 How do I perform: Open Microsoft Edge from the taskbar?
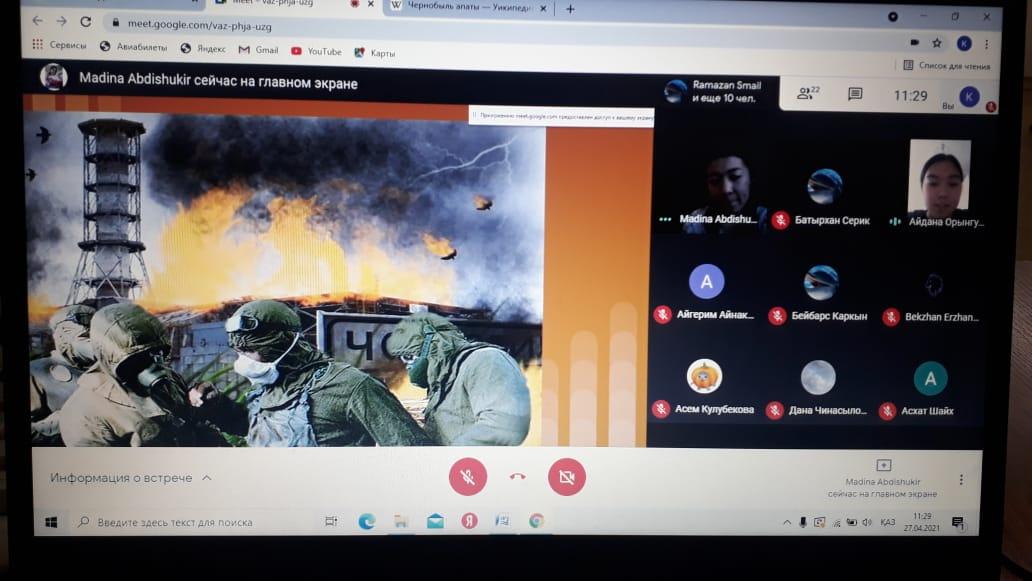click(366, 521)
